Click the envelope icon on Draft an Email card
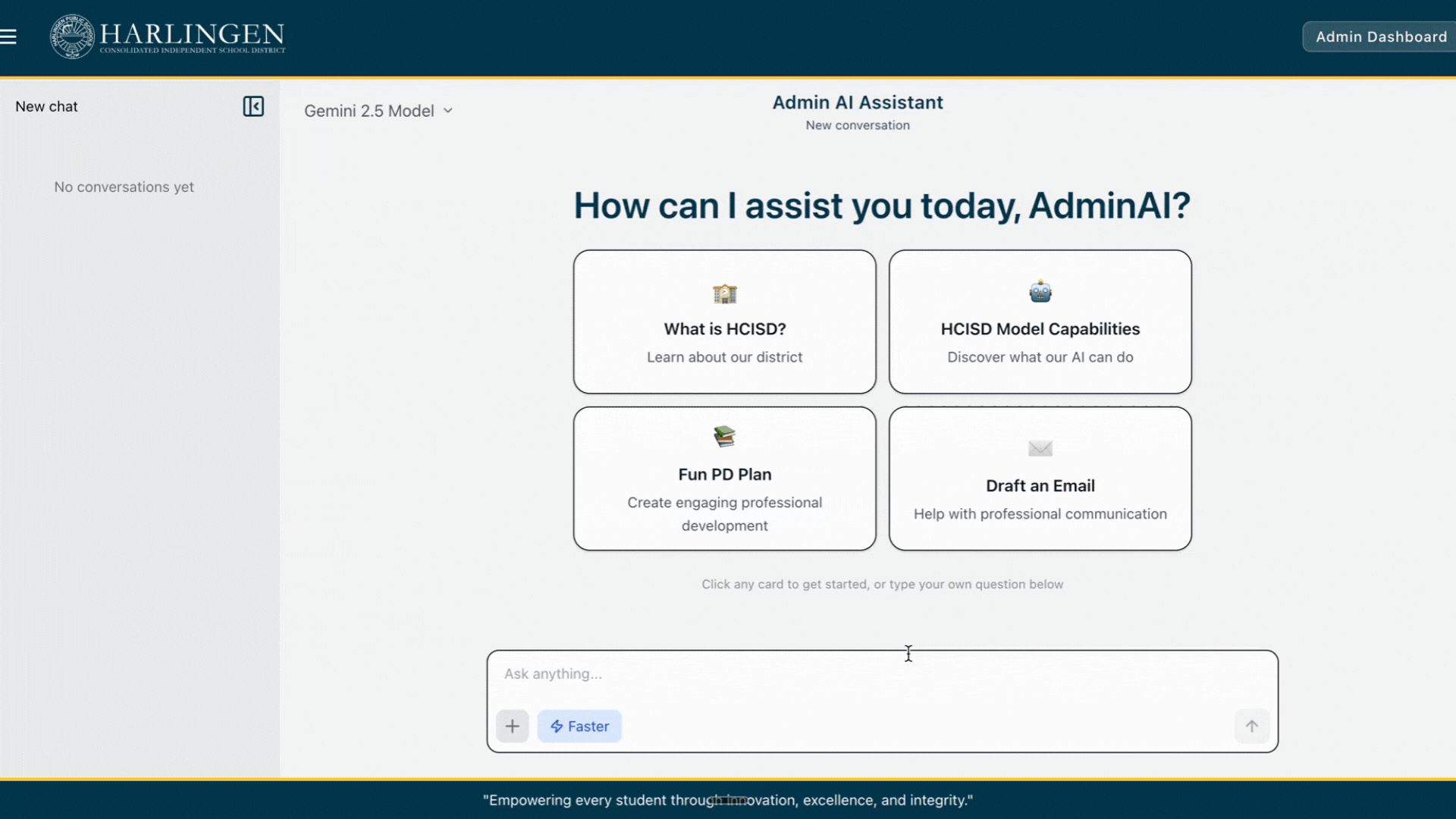The height and width of the screenshot is (819, 1456). click(x=1040, y=448)
